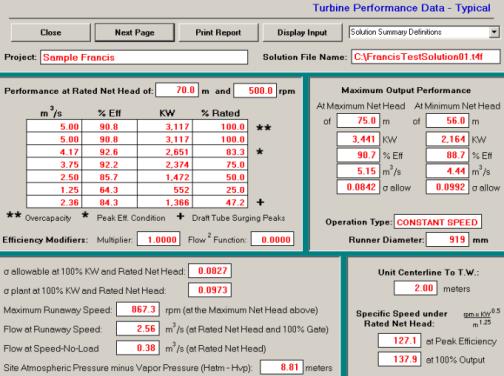
Task: Click the percent rated cell 75.0
Action: pos(220,165)
